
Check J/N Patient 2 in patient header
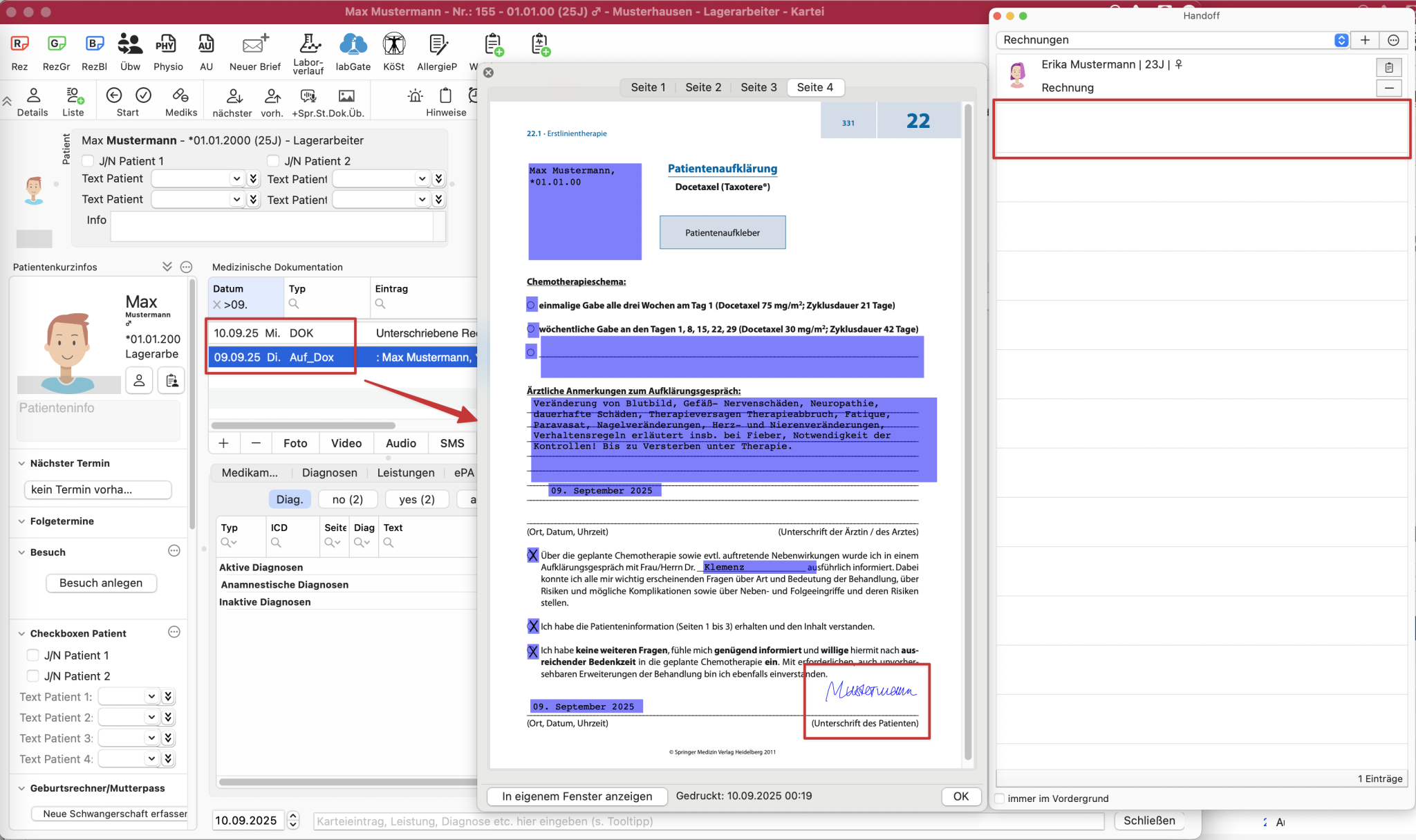[x=273, y=161]
